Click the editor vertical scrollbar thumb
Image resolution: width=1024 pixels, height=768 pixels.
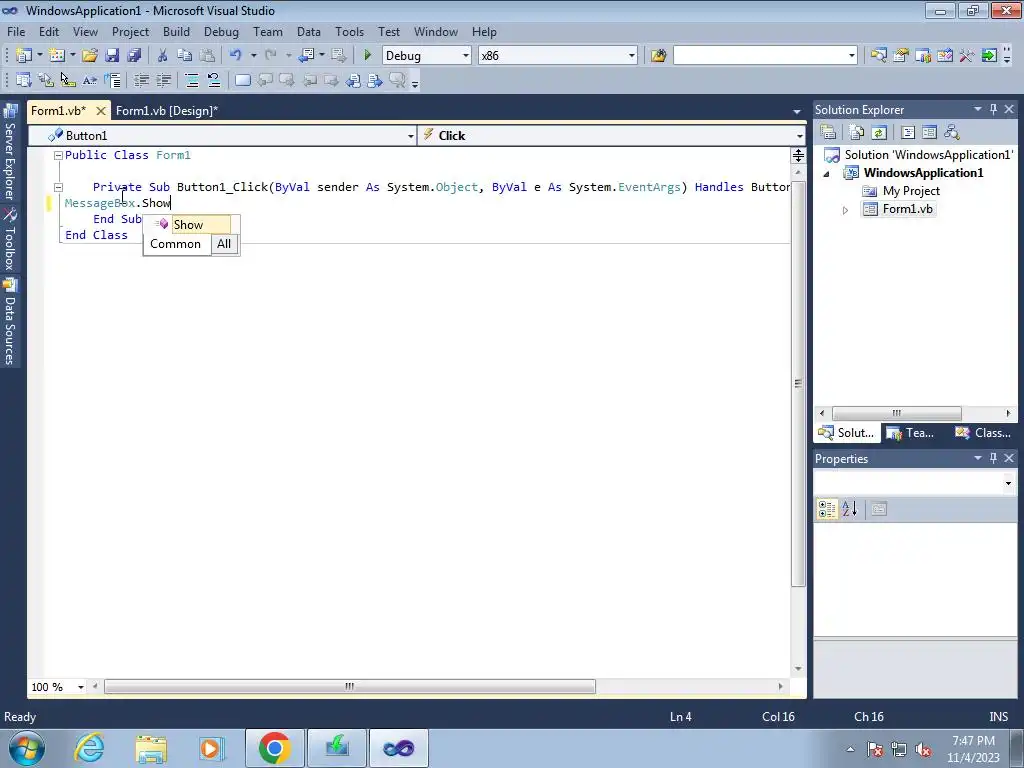pyautogui.click(x=798, y=383)
